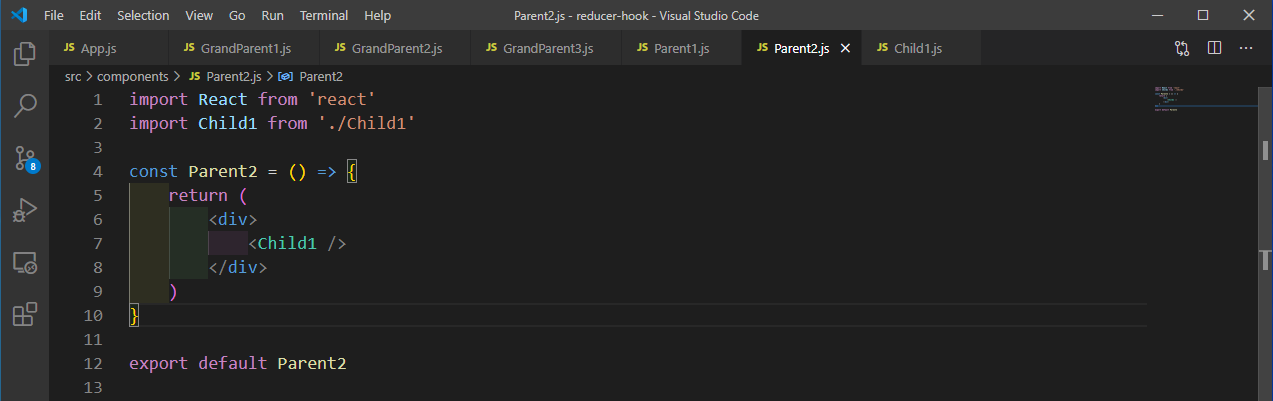The width and height of the screenshot is (1273, 401).
Task: Maximize the VS Code window
Action: coord(1203,15)
